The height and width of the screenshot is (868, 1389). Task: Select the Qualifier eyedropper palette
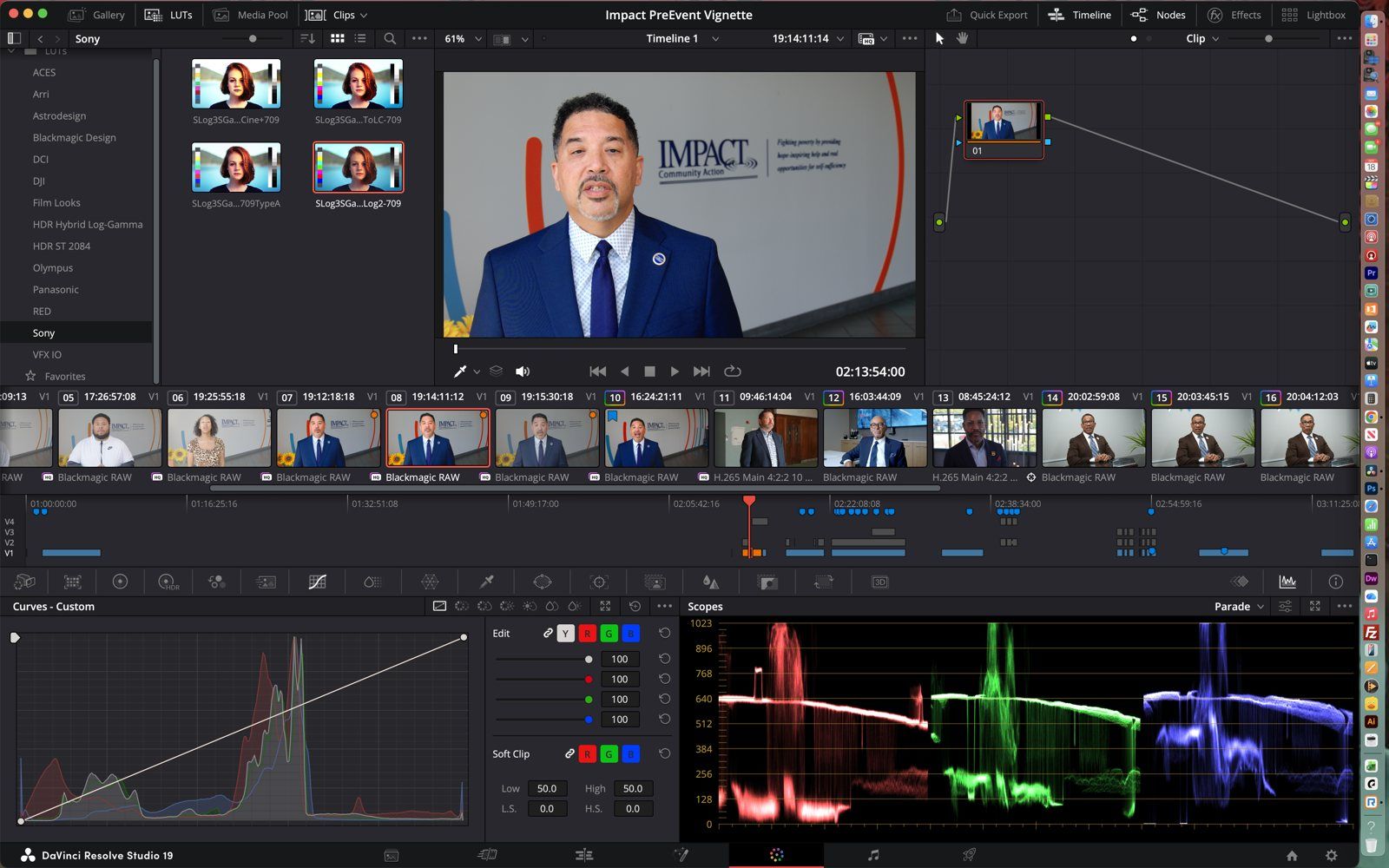pyautogui.click(x=487, y=582)
